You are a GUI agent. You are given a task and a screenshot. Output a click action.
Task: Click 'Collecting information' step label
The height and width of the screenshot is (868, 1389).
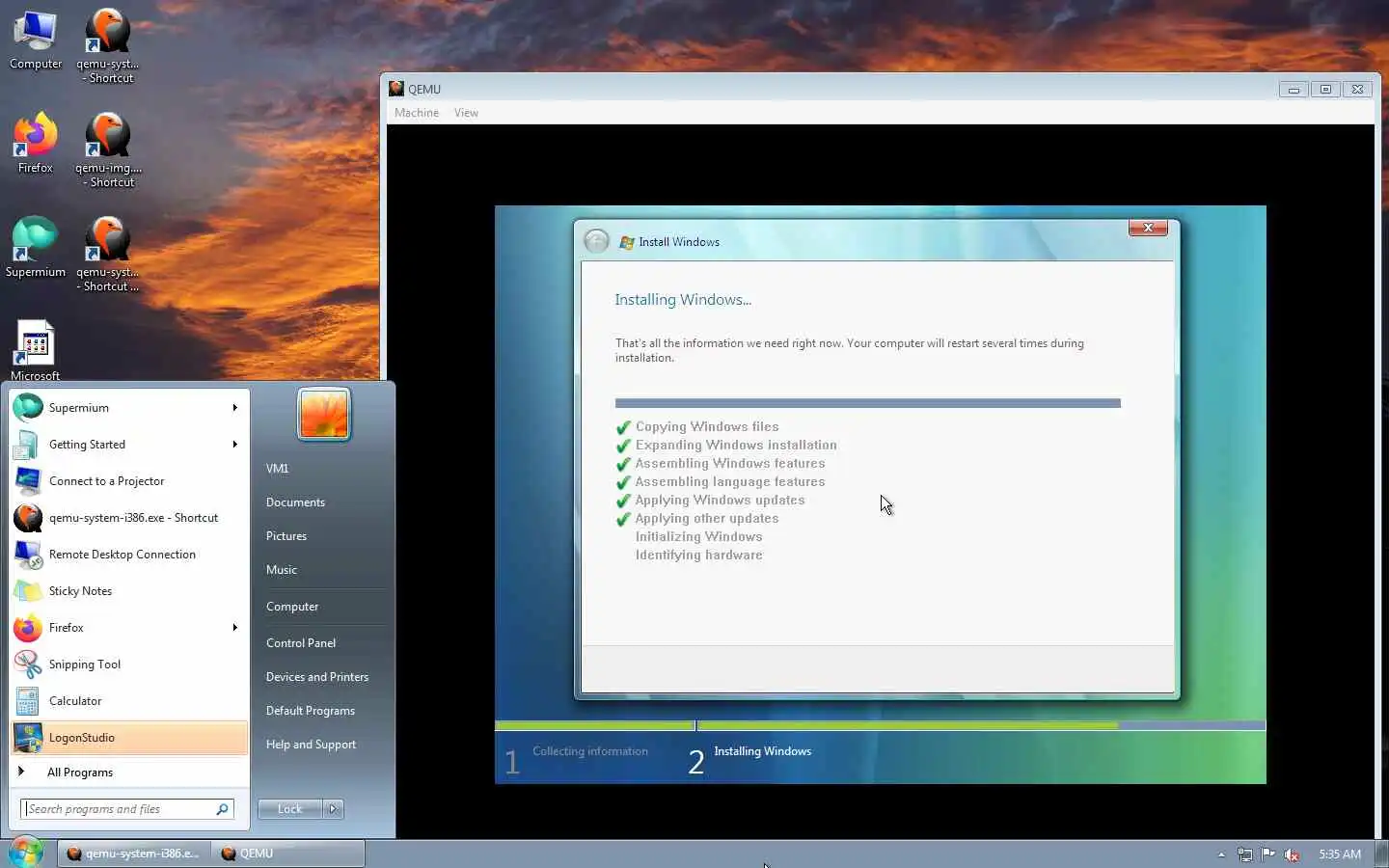tap(590, 751)
